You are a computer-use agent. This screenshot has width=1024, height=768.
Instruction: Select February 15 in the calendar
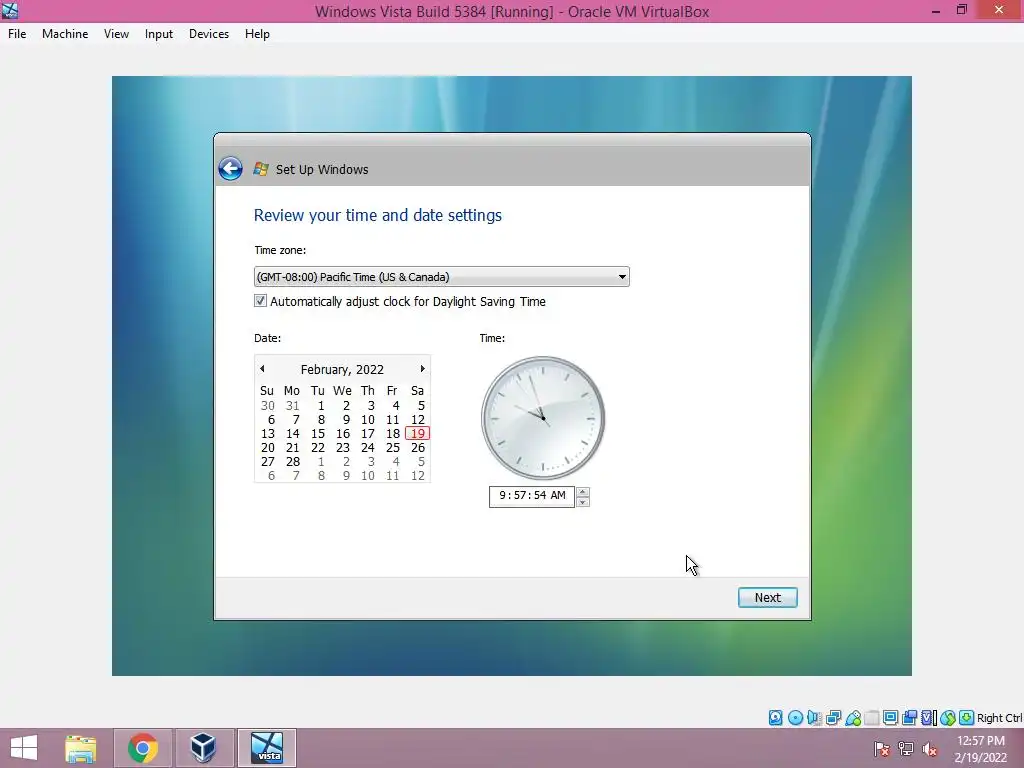(x=317, y=434)
